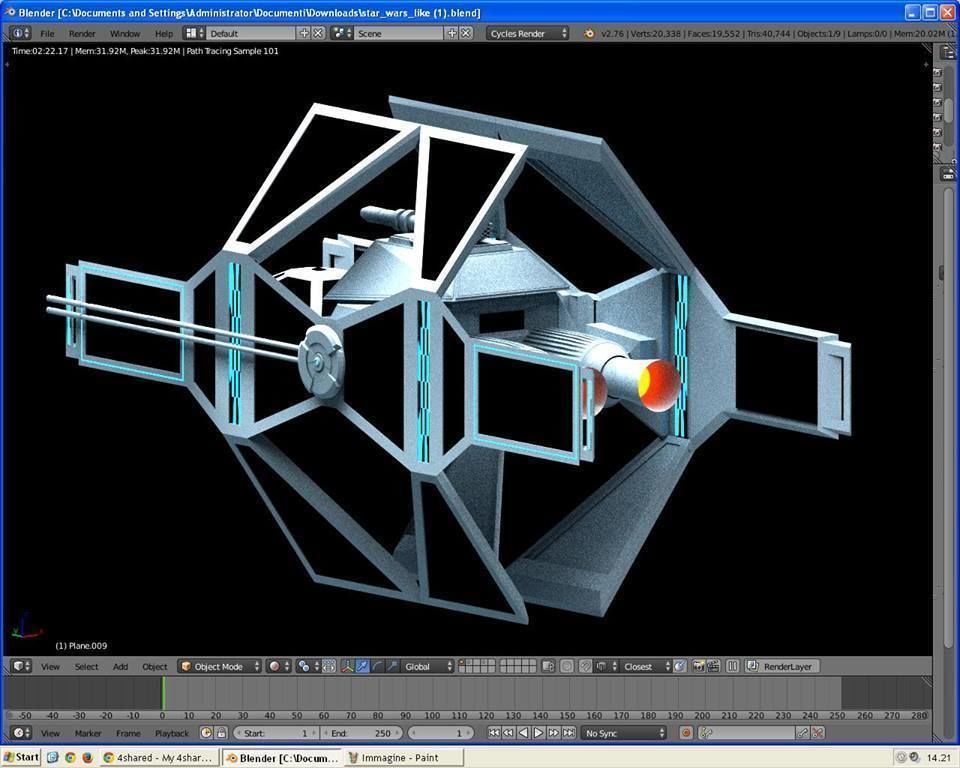Click the Blender logo in info header
This screenshot has width=960, height=768.
click(x=589, y=34)
